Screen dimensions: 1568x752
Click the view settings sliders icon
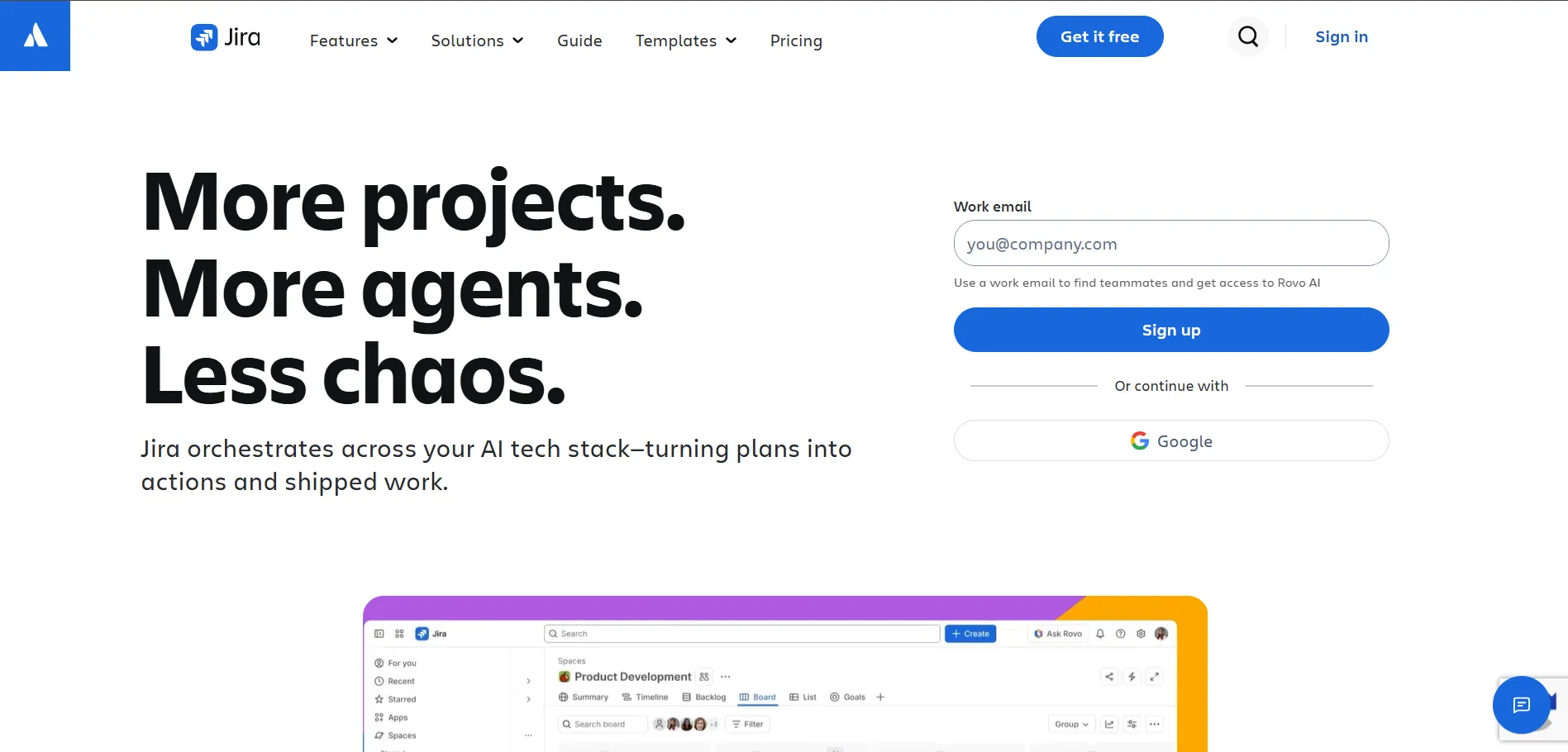1132,724
